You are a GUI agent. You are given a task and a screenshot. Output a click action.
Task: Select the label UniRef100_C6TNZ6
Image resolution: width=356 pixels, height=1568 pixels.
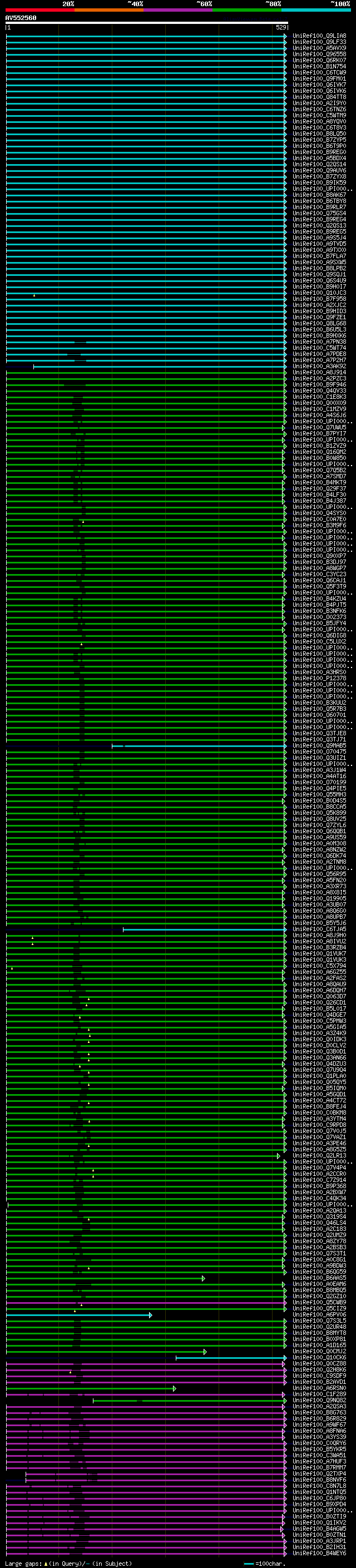pos(319,109)
